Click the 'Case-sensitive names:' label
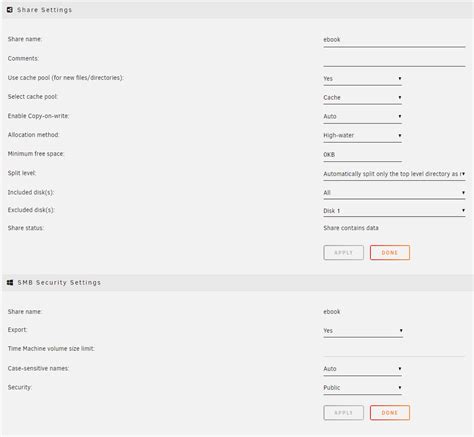Screen dimensions: 474x437 coord(38,368)
